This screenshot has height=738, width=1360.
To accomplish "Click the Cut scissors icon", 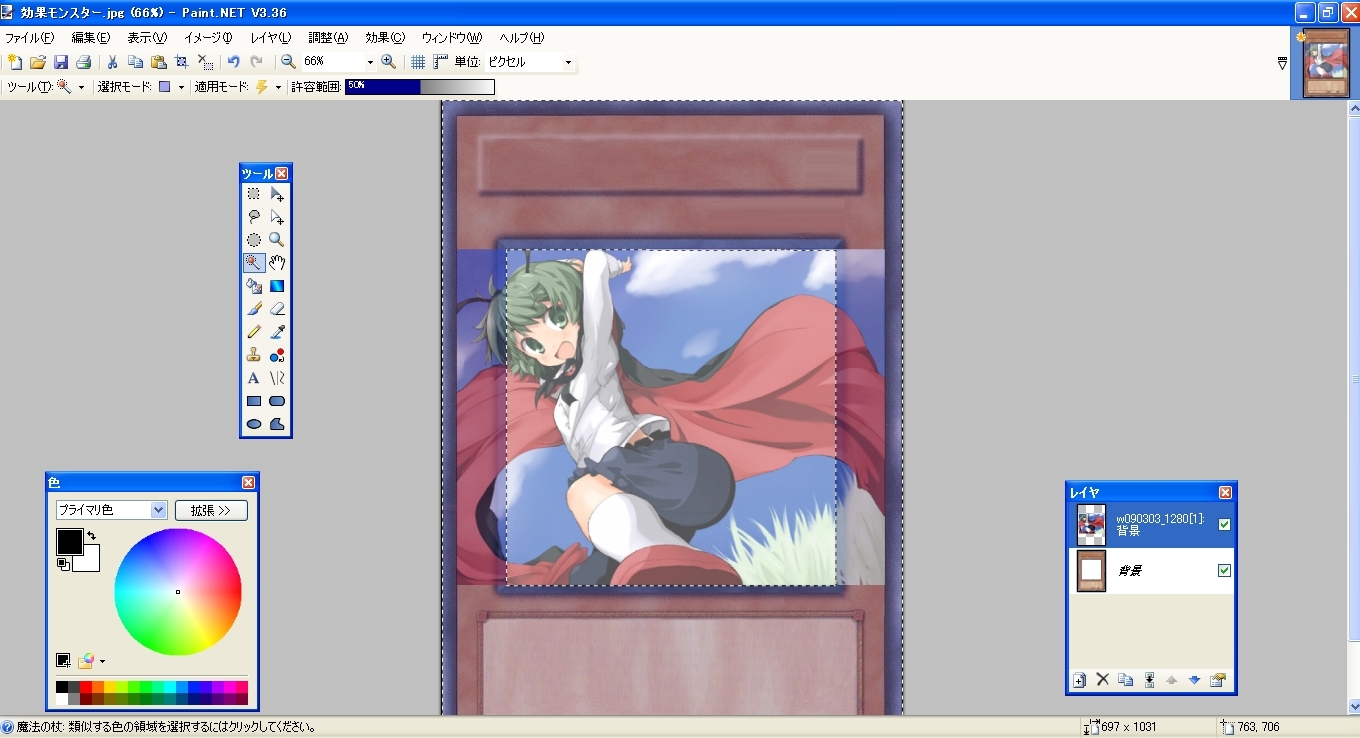I will (x=113, y=62).
